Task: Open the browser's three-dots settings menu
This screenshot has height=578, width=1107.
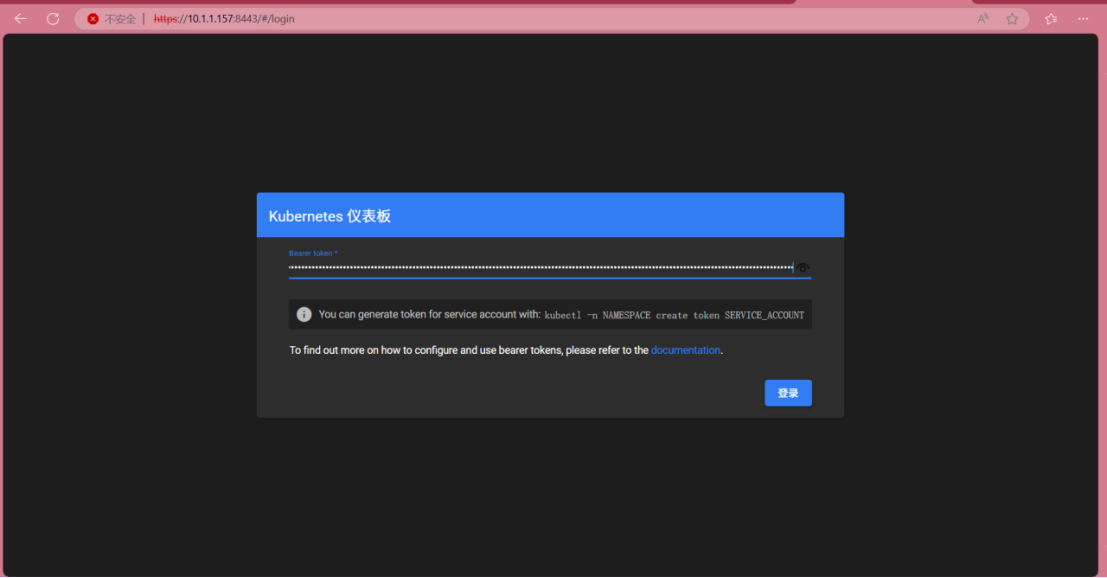Action: pos(1083,19)
